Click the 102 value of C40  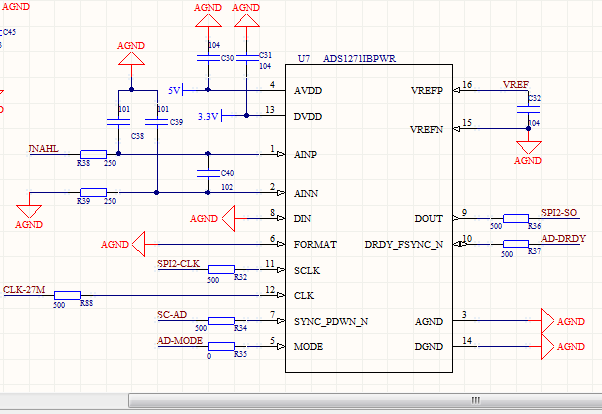(227, 187)
